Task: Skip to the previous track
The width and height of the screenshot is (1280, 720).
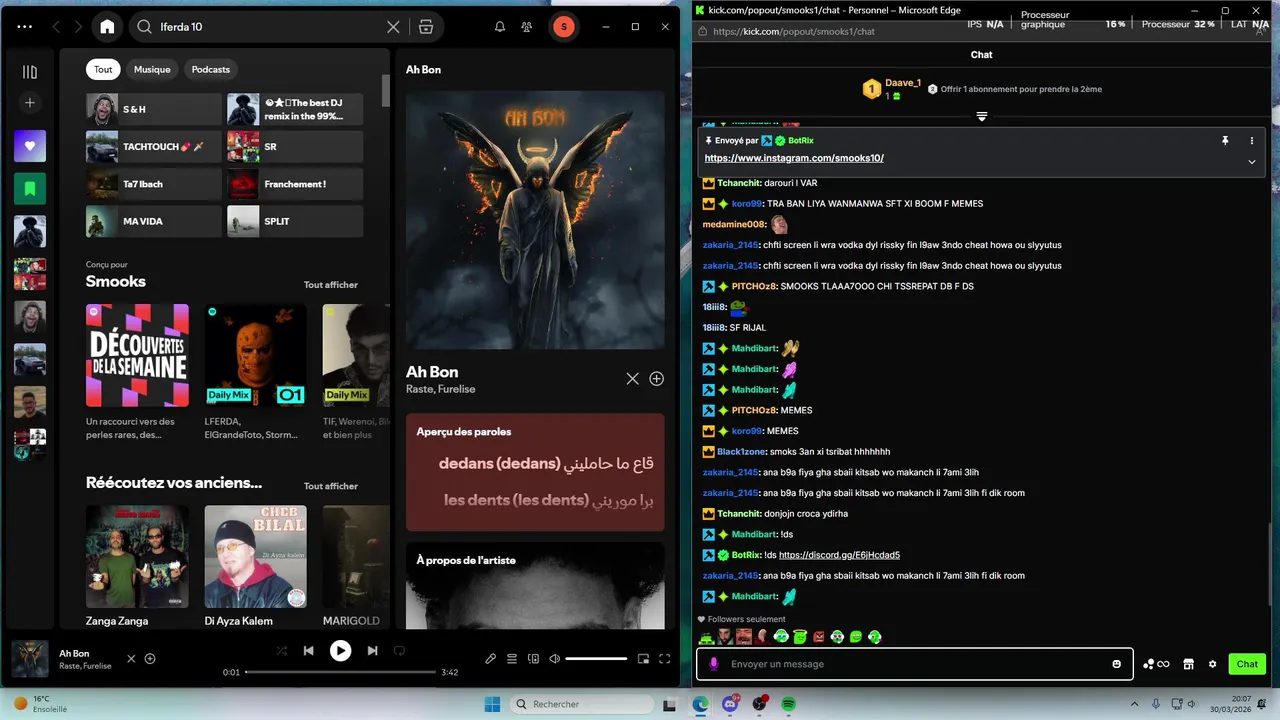Action: [309, 651]
